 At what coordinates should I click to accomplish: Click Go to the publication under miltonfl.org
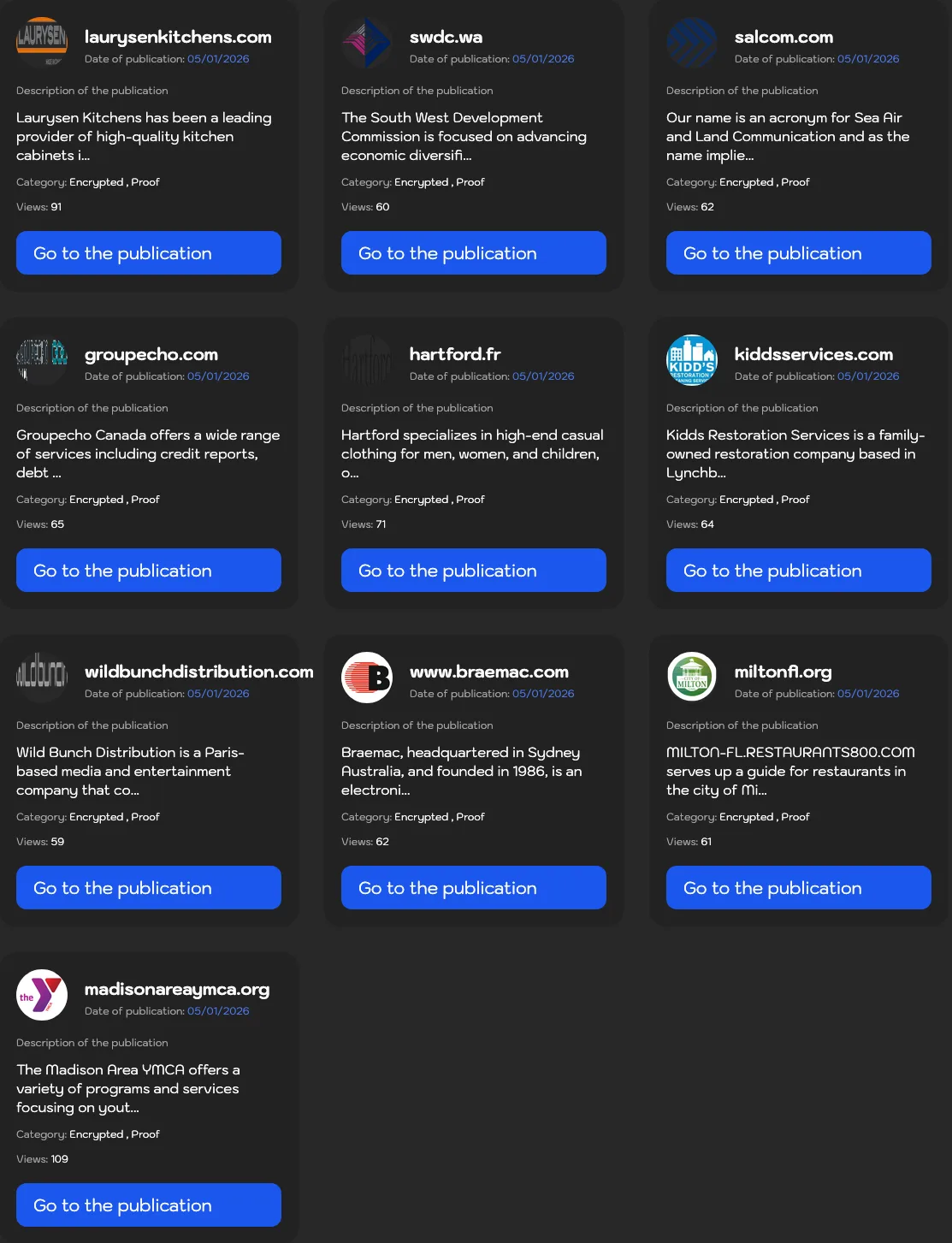pos(798,887)
